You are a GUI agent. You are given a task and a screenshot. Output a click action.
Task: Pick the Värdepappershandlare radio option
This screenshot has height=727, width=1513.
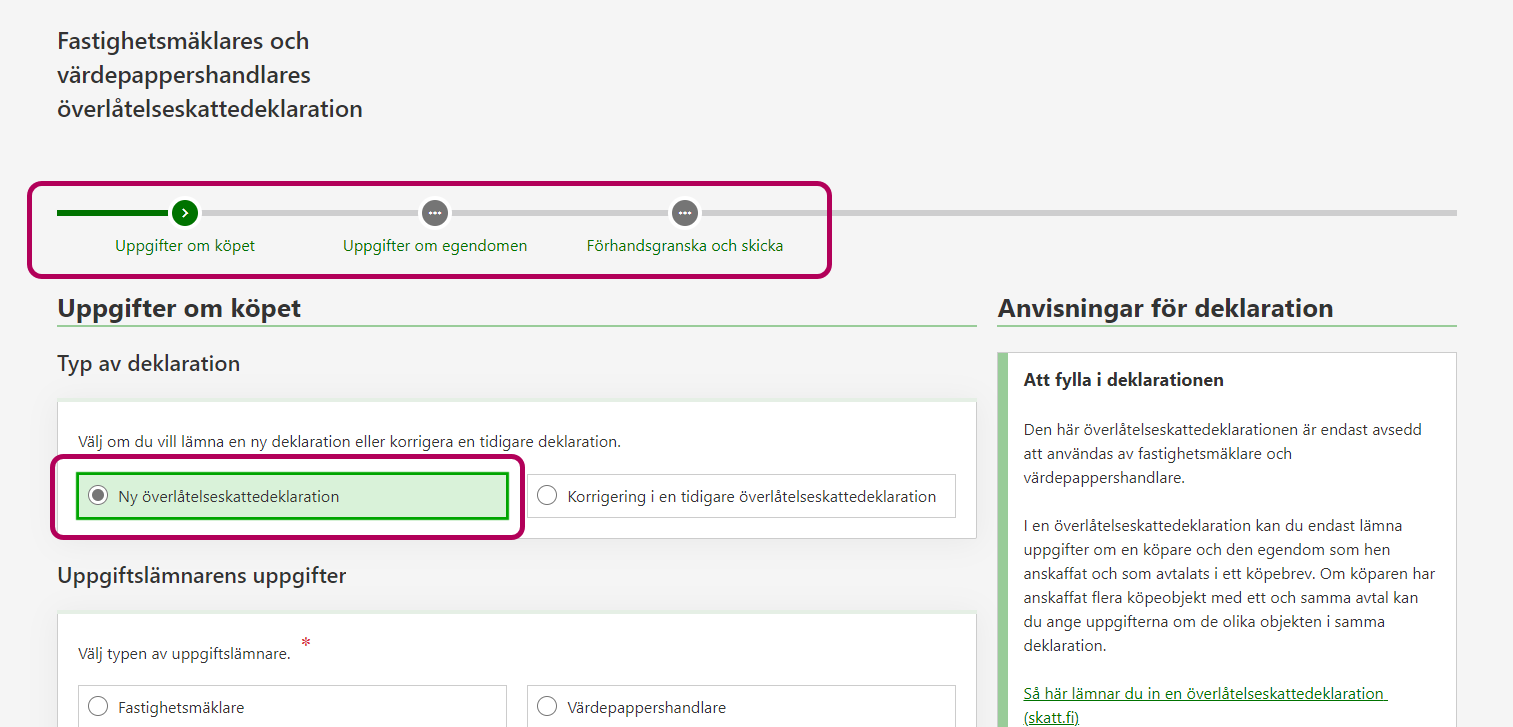pyautogui.click(x=547, y=707)
